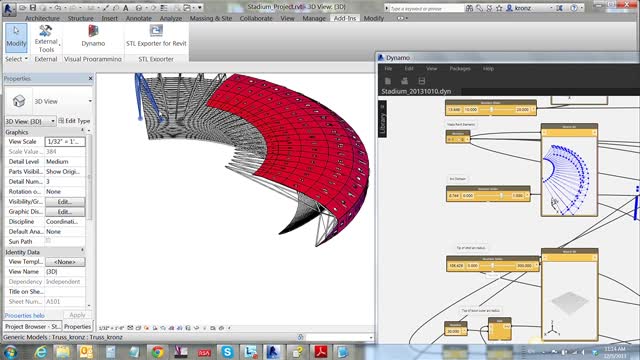This screenshot has height=360, width=640.
Task: Open the Packages menu in Dynamo
Action: pyautogui.click(x=460, y=69)
